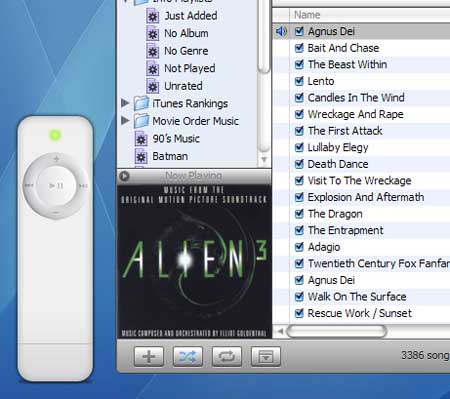Create a new playlist with plus button
The width and height of the screenshot is (450, 399).
coord(149,356)
